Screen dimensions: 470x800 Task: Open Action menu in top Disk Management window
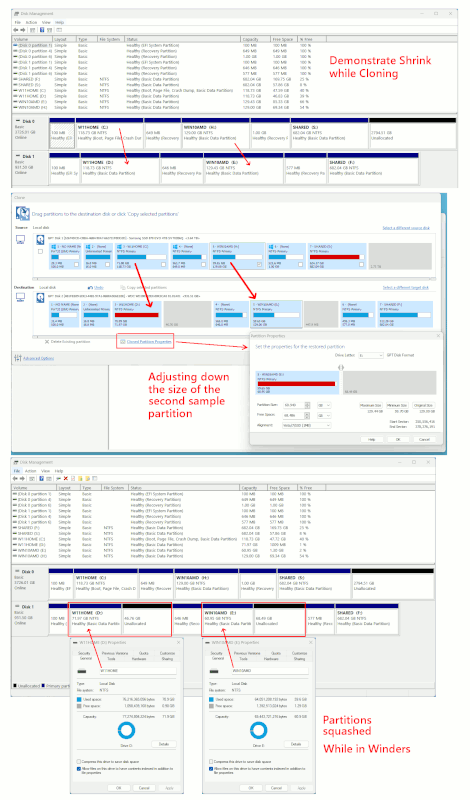click(31, 22)
